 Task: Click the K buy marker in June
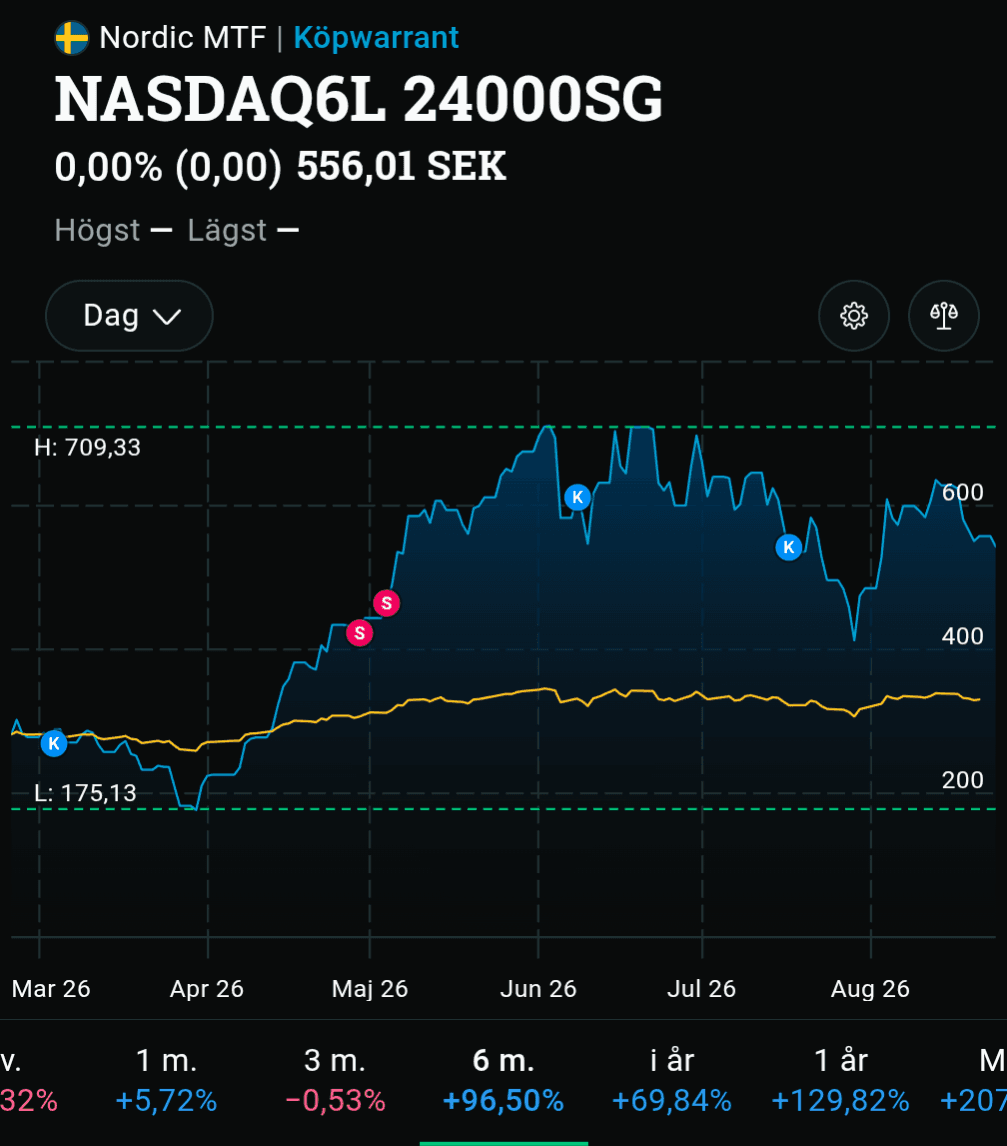[577, 497]
